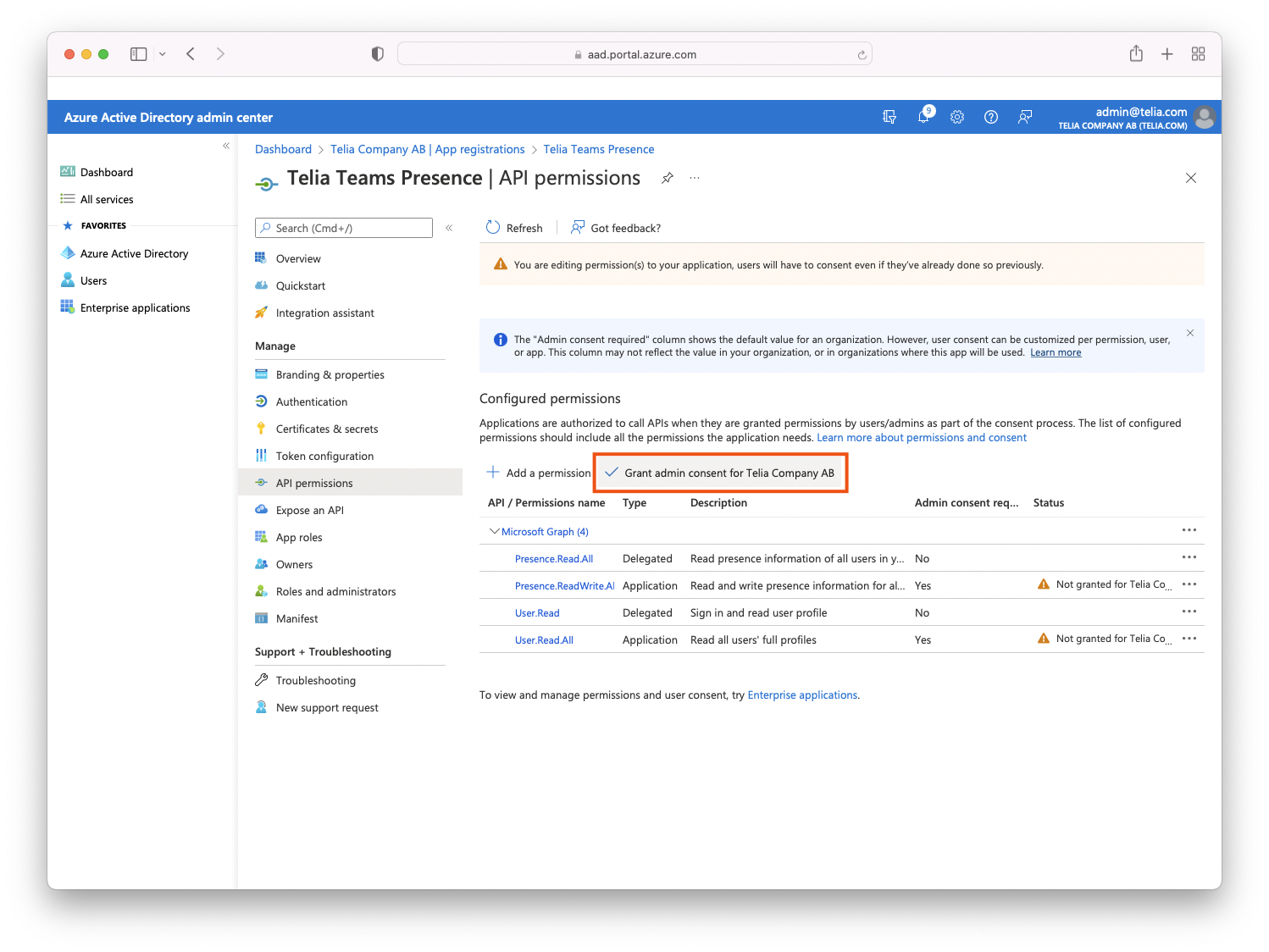The height and width of the screenshot is (952, 1269).
Task: Open Enterprise applications link at bottom
Action: (802, 695)
